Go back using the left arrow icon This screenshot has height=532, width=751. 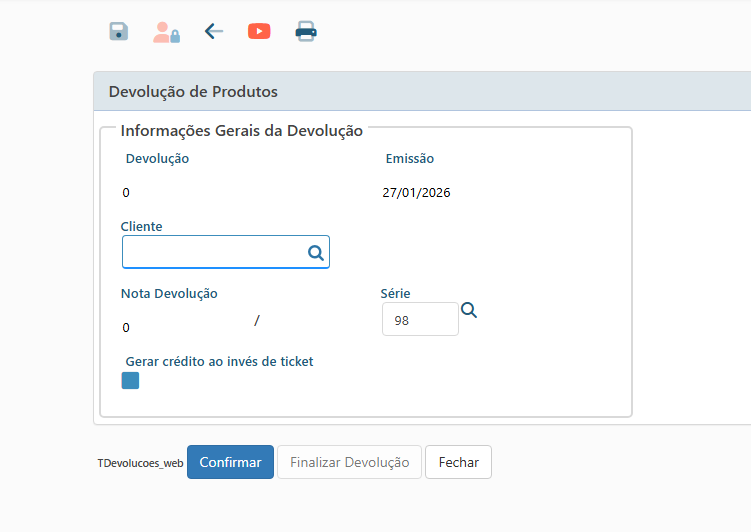click(213, 31)
